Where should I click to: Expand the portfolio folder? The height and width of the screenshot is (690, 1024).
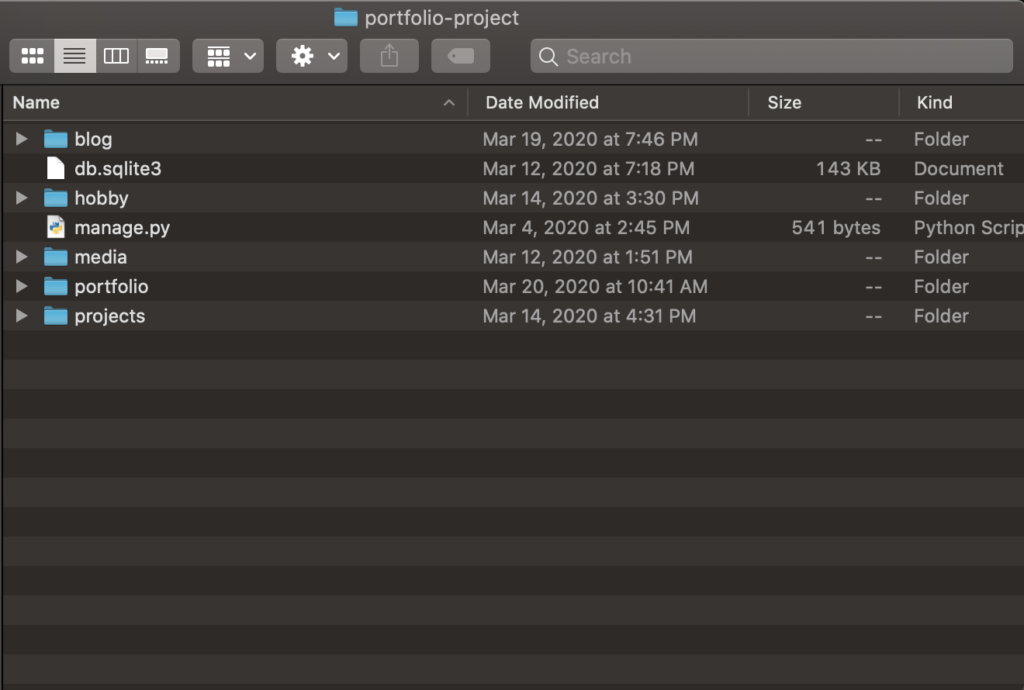(x=22, y=286)
